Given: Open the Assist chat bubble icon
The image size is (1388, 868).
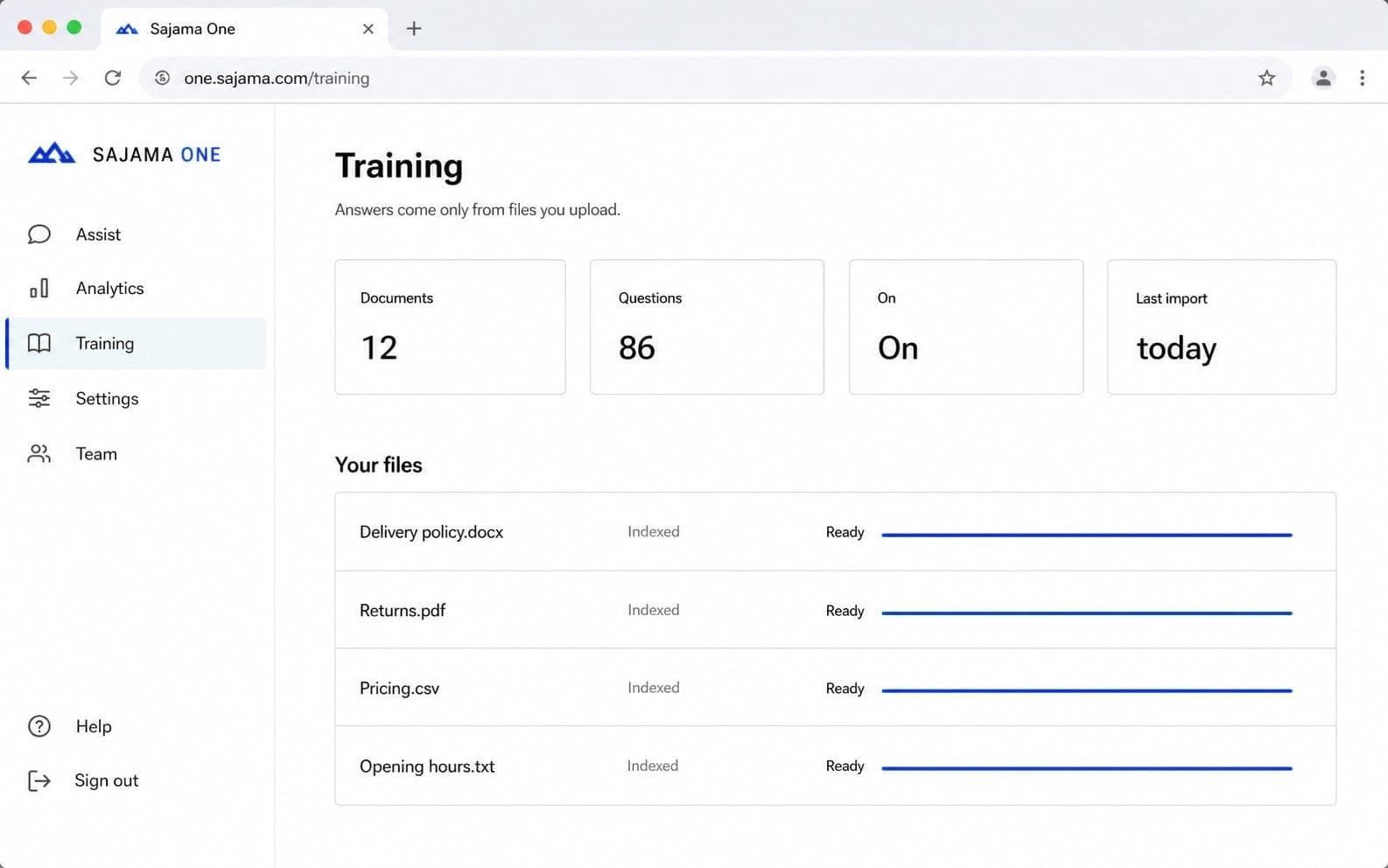Looking at the screenshot, I should tap(39, 234).
